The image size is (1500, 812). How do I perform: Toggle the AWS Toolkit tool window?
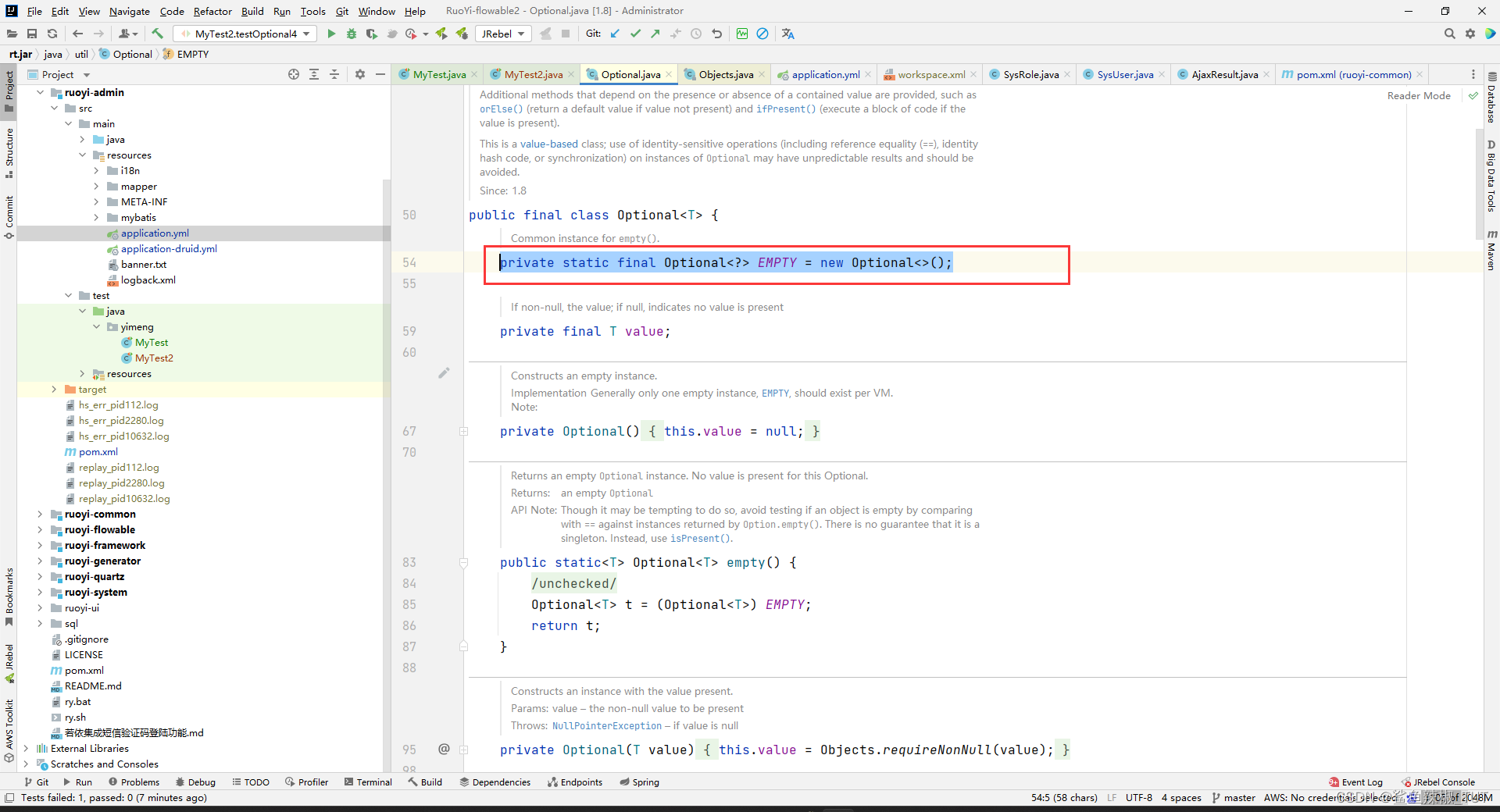pyautogui.click(x=9, y=730)
